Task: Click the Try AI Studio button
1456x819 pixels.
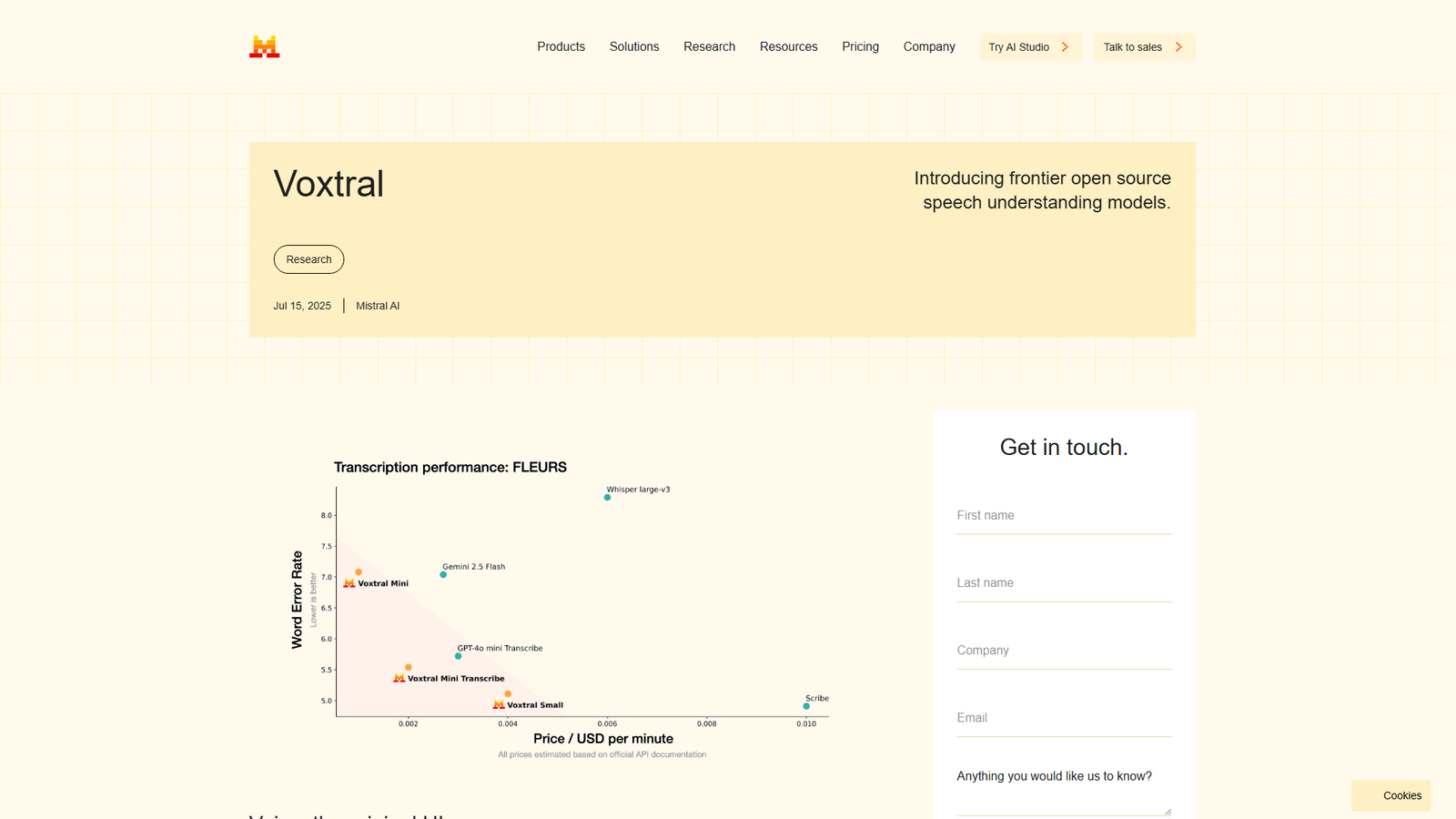Action: pos(1029,46)
